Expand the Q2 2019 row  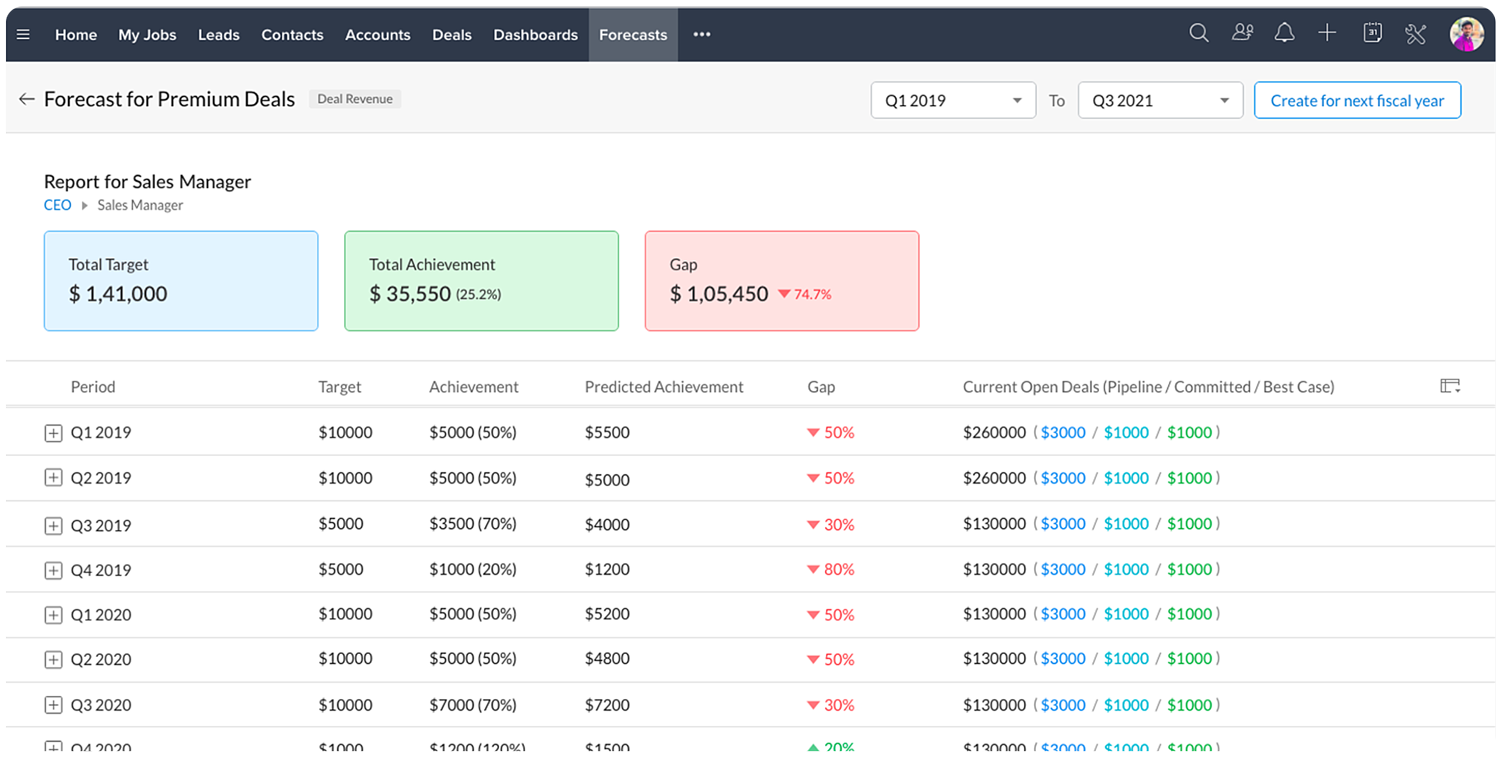(54, 478)
